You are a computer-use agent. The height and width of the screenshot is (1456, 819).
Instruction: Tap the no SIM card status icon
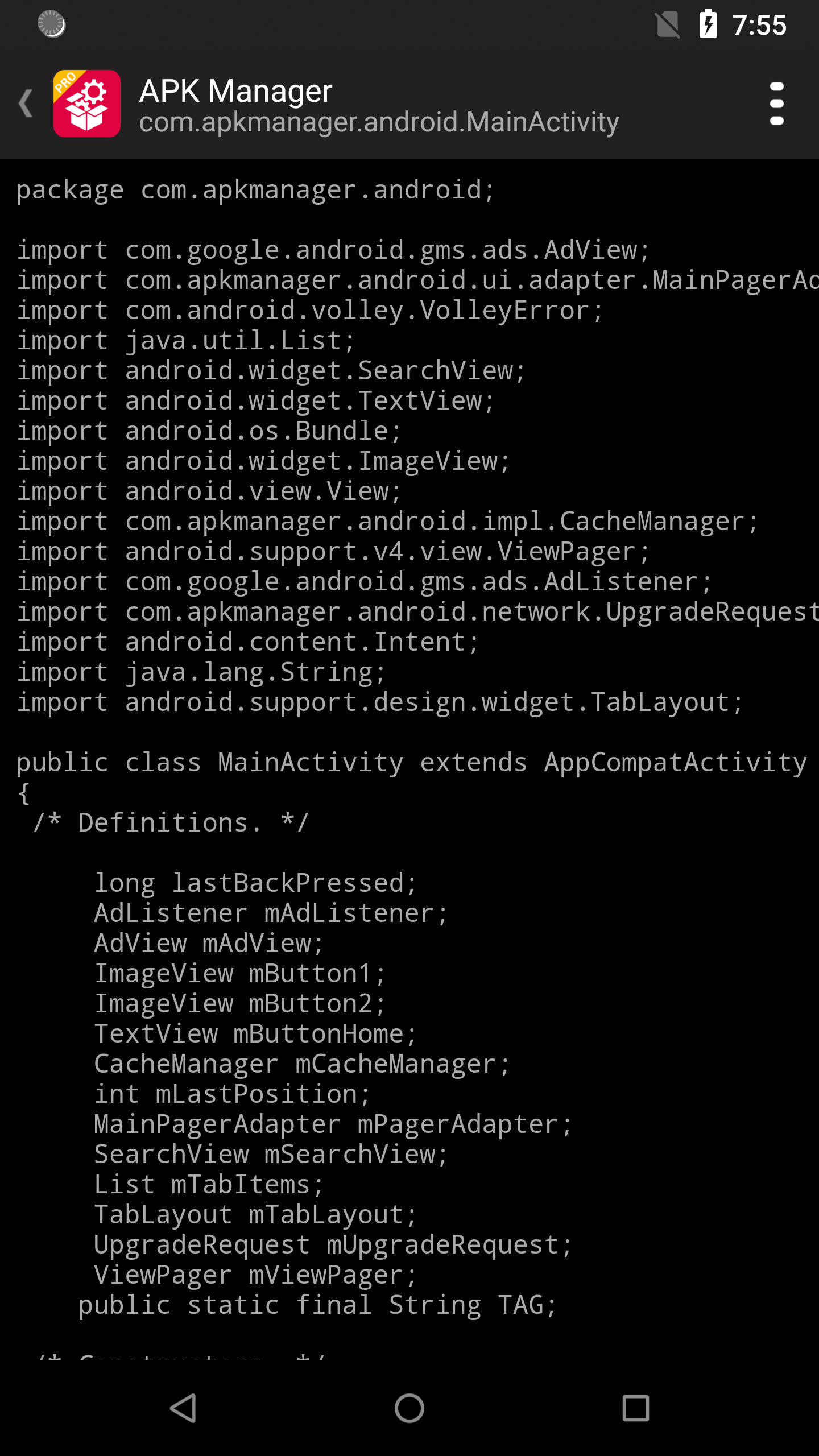pyautogui.click(x=668, y=24)
